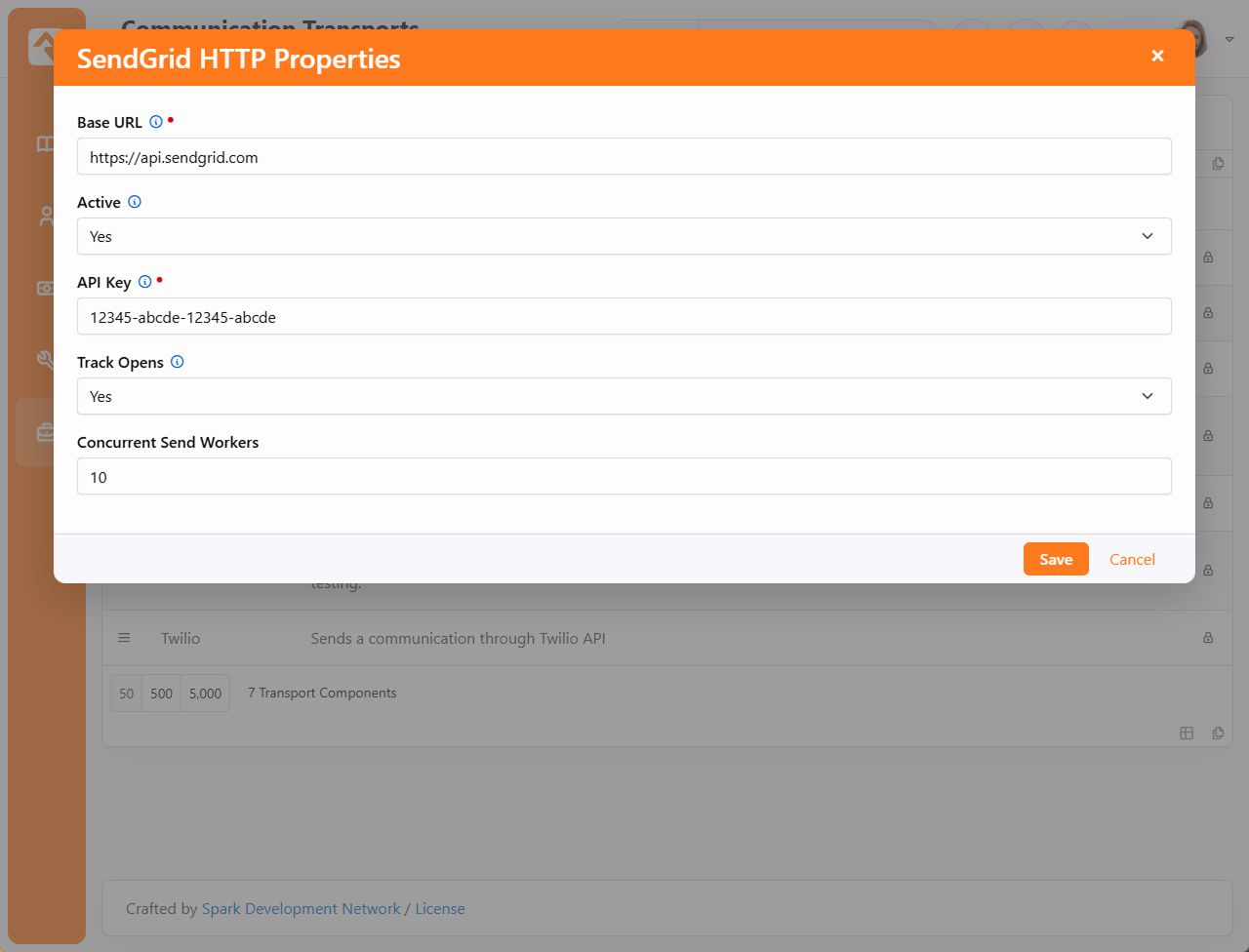Viewport: 1249px width, 952px height.
Task: Open the License link in footer
Action: (x=440, y=909)
